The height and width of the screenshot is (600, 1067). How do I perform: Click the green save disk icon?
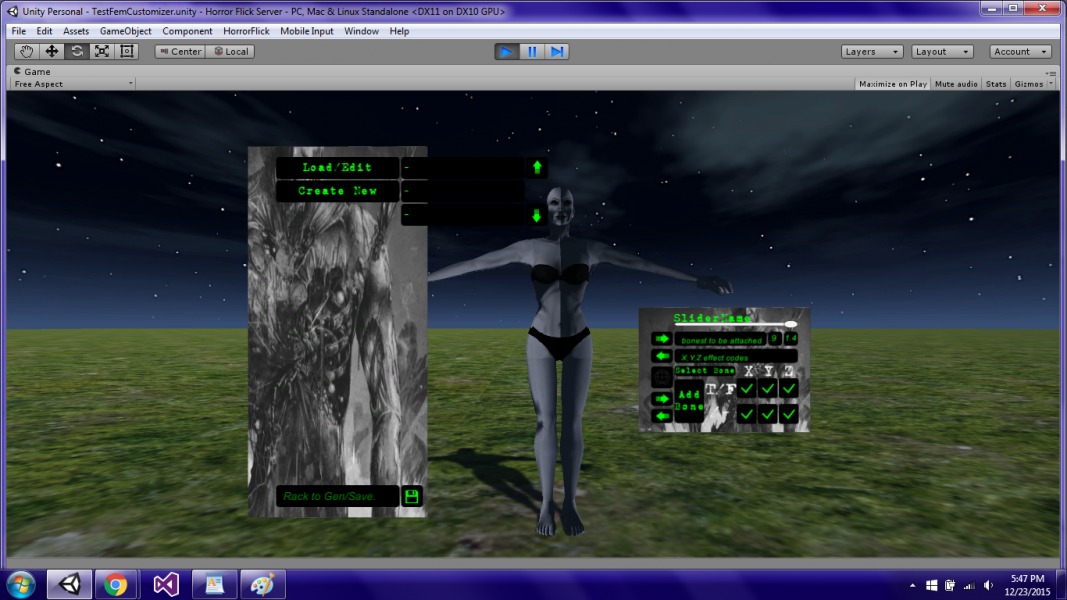click(411, 496)
